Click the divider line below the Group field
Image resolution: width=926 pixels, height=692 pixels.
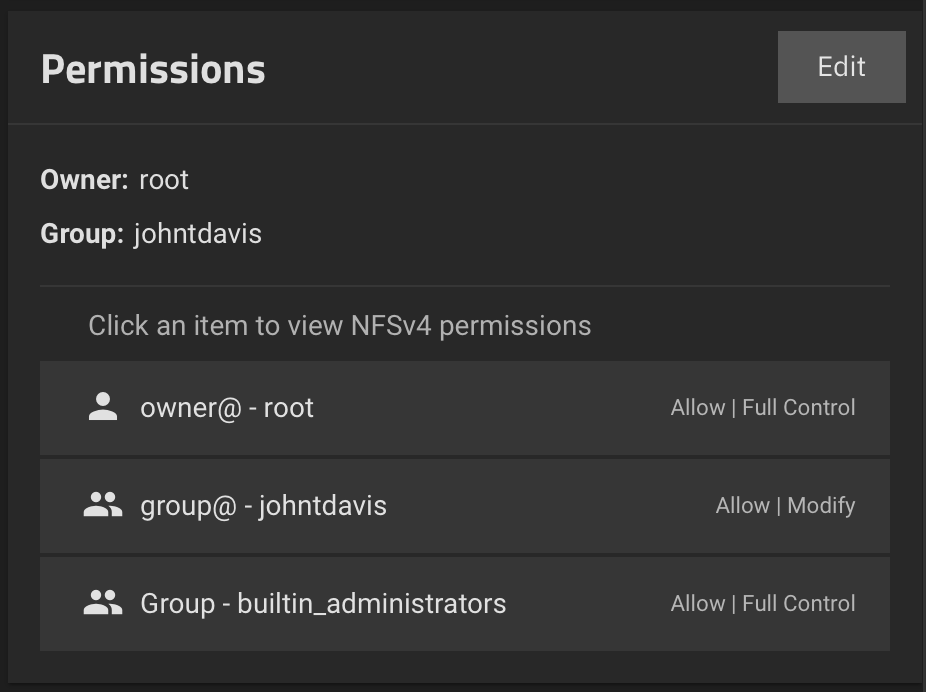(465, 286)
